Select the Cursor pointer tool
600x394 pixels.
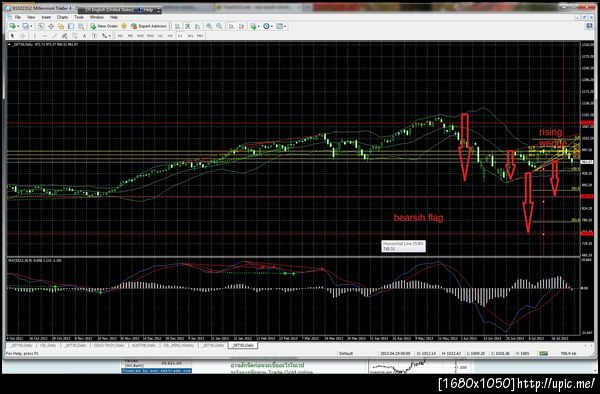pos(12,36)
